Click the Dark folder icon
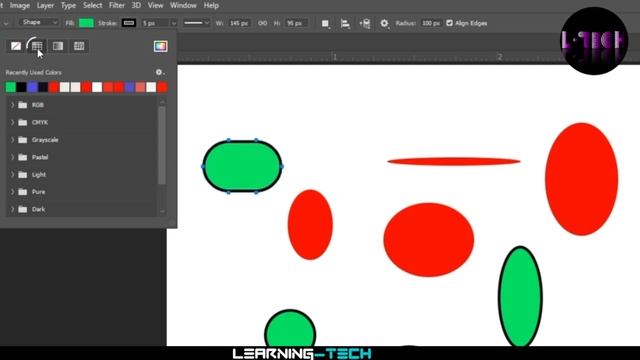Screen dimensions: 640x360 [x=23, y=209]
